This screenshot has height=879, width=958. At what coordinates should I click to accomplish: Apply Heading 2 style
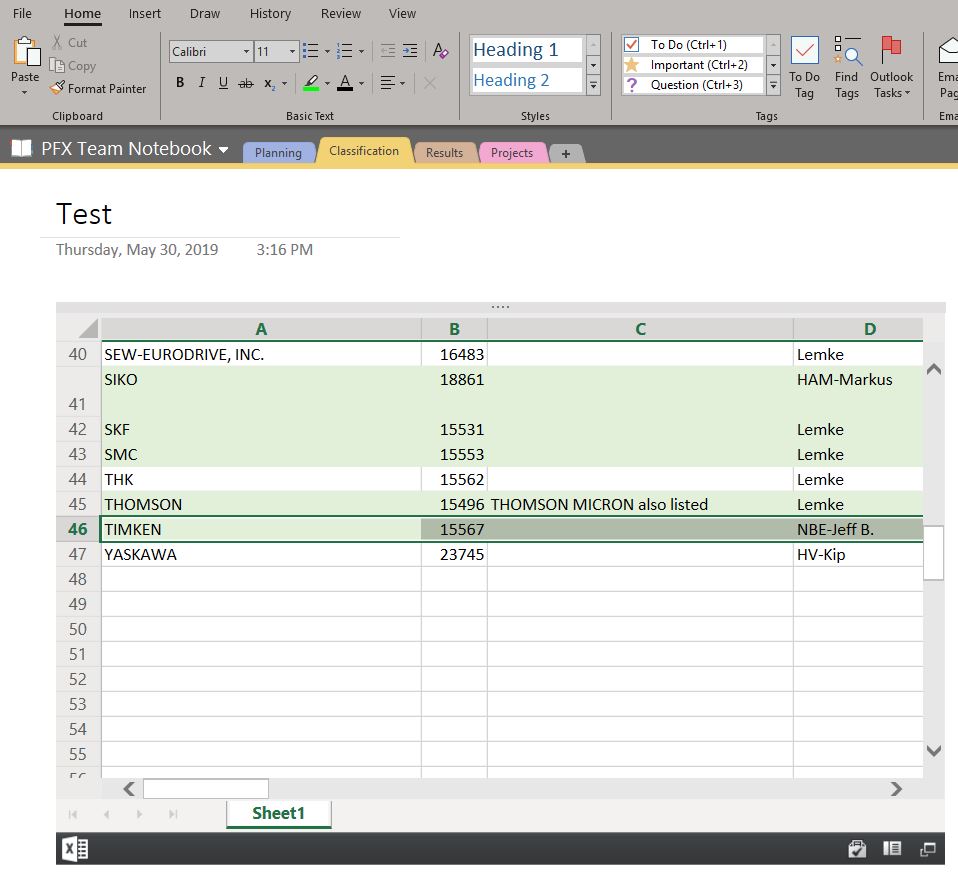[x=527, y=80]
